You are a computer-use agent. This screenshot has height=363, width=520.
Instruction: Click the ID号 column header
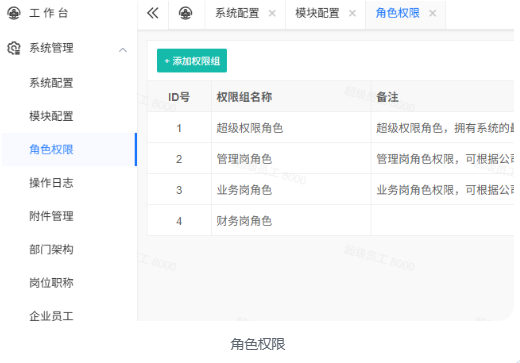point(179,97)
